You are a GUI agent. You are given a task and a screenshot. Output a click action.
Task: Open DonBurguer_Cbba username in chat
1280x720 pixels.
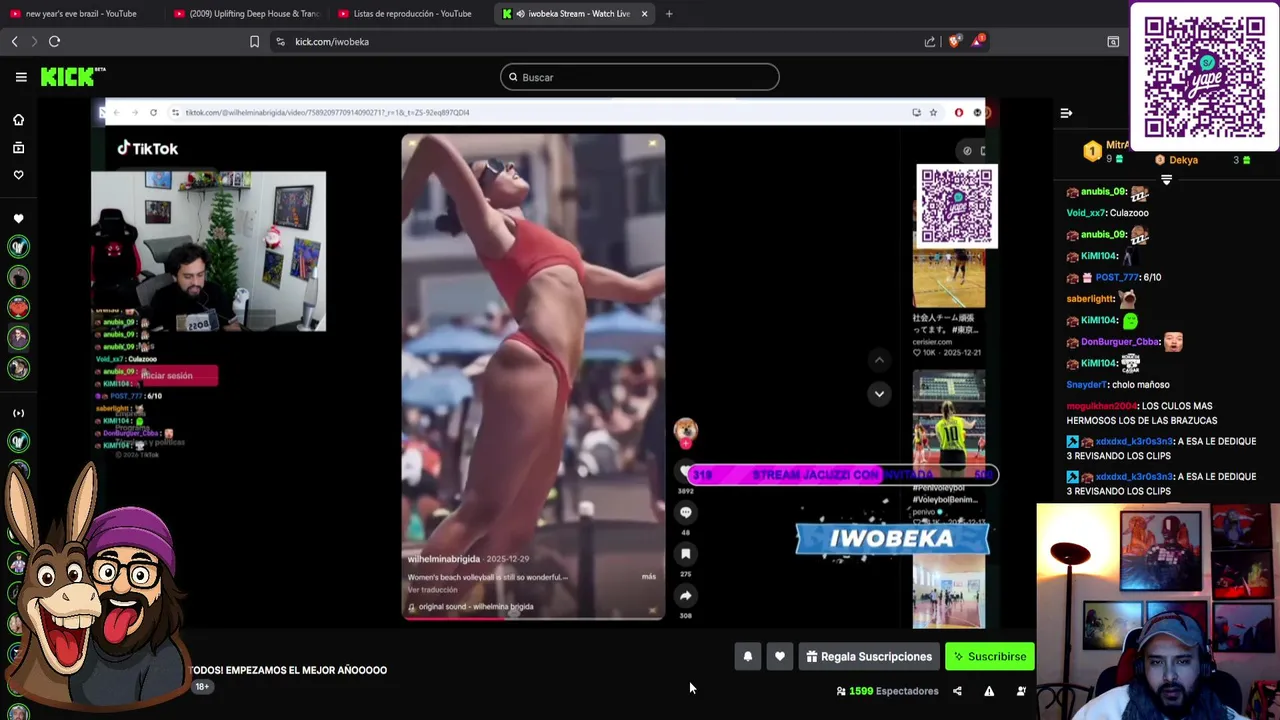pos(1120,342)
